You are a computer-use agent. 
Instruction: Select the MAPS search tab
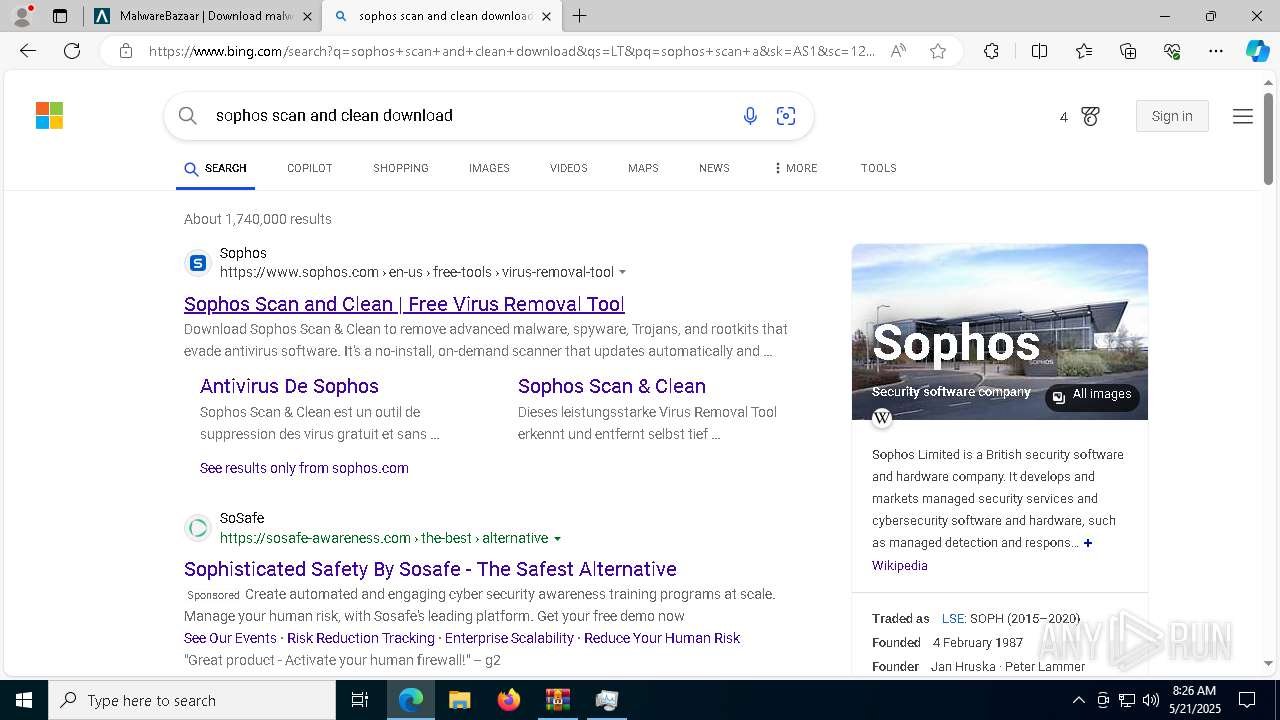pyautogui.click(x=643, y=168)
